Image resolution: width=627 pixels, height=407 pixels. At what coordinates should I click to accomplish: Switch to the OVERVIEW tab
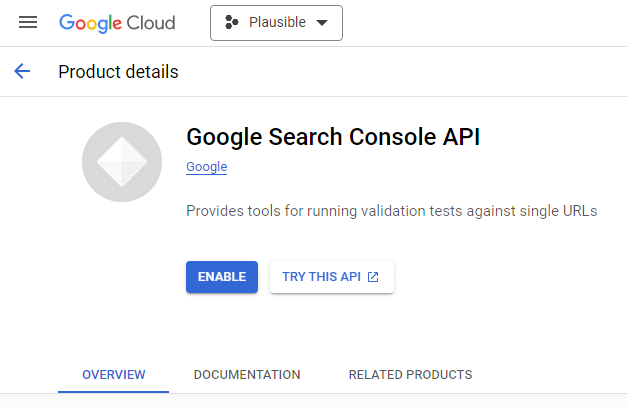[x=114, y=375]
